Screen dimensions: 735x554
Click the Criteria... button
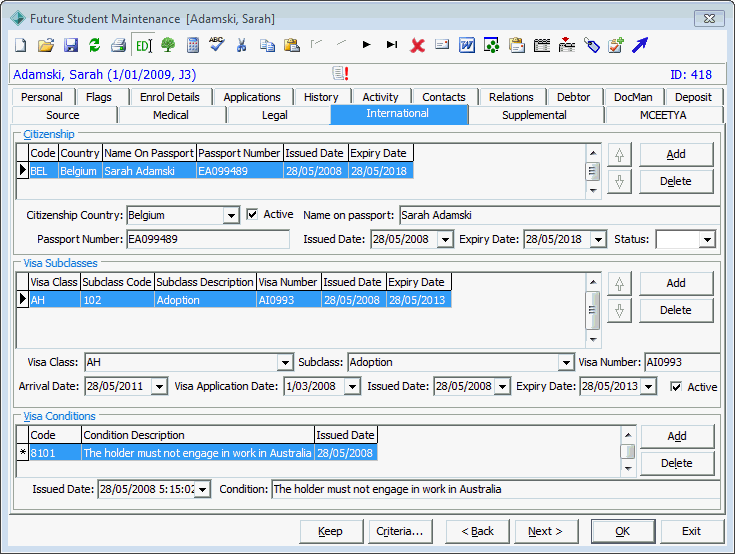pyautogui.click(x=400, y=531)
